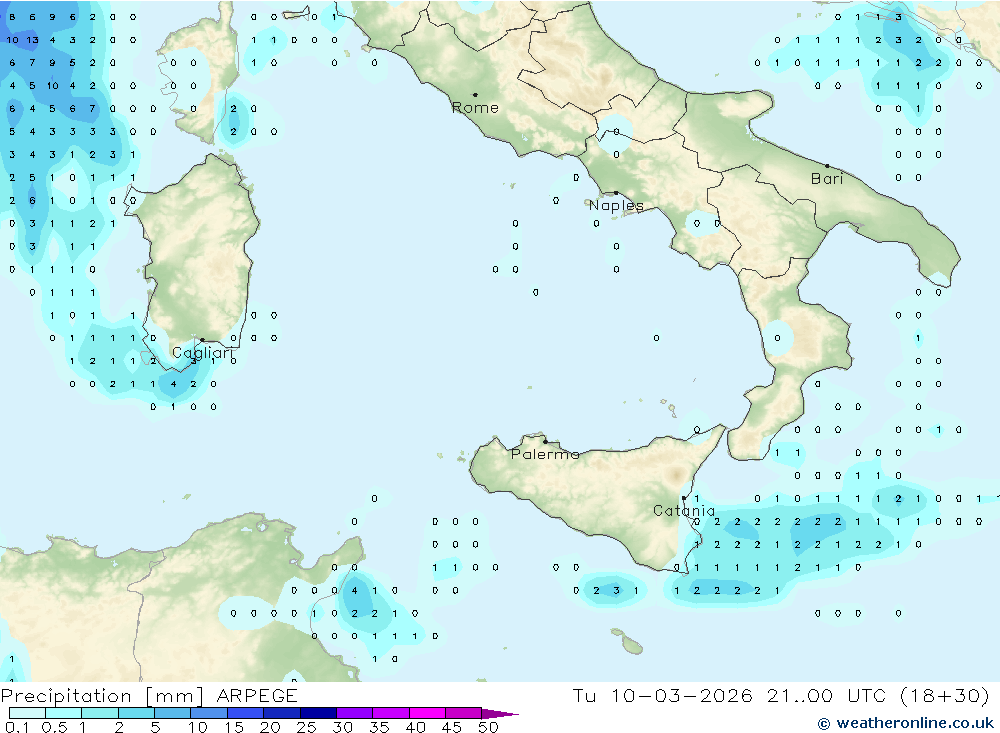
Task: Pick the 45–50 mm legend swatch
Action: click(464, 713)
